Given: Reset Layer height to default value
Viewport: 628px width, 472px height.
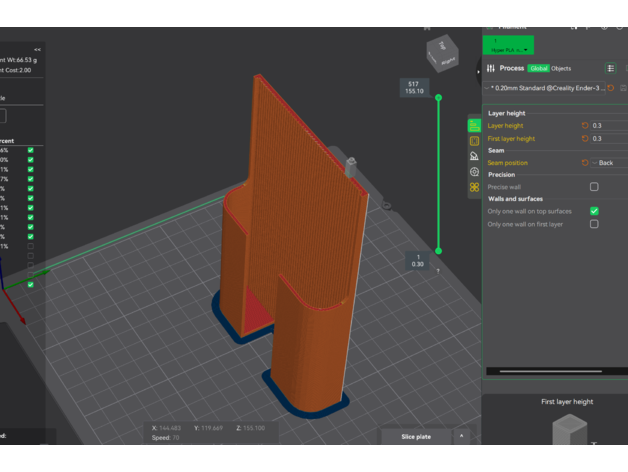Looking at the screenshot, I should [585, 126].
